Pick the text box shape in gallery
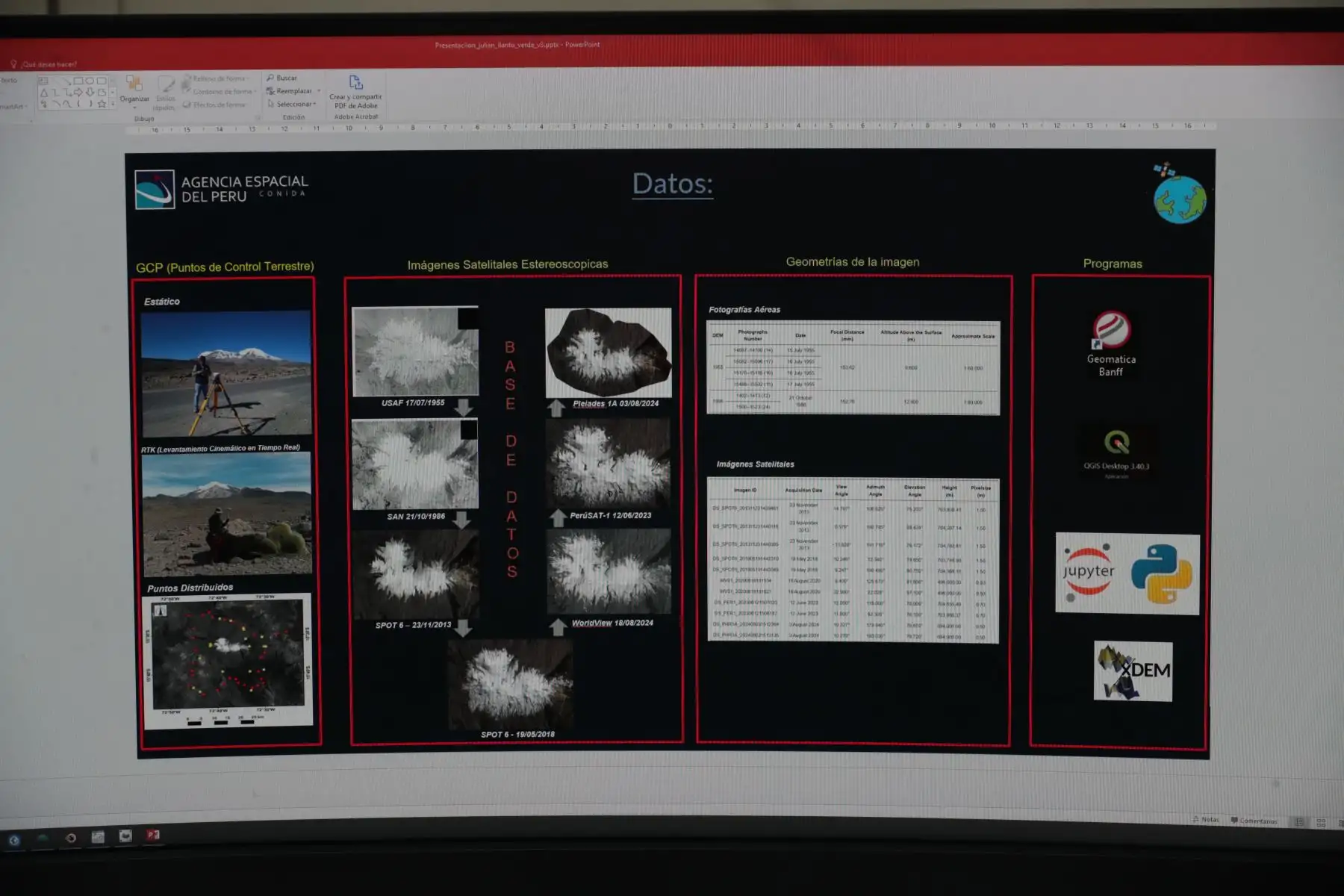Image resolution: width=1344 pixels, height=896 pixels. [x=43, y=81]
